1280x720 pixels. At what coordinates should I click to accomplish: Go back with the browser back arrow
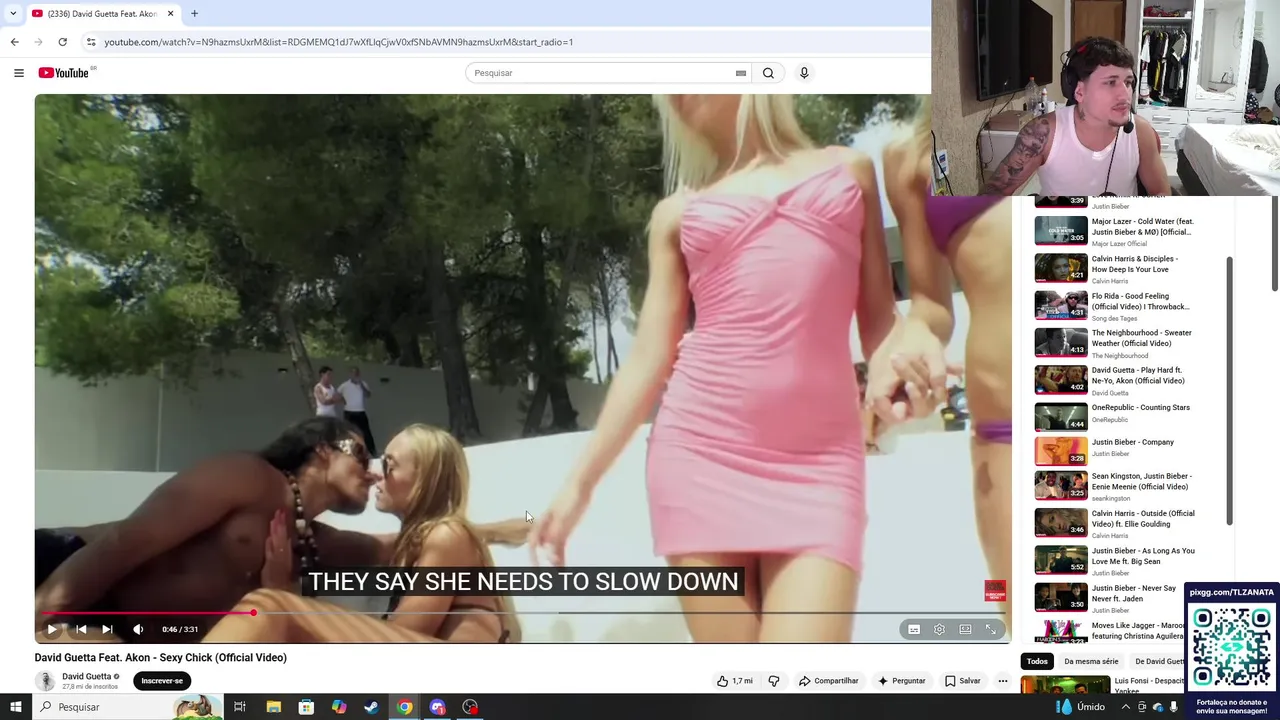coord(14,42)
